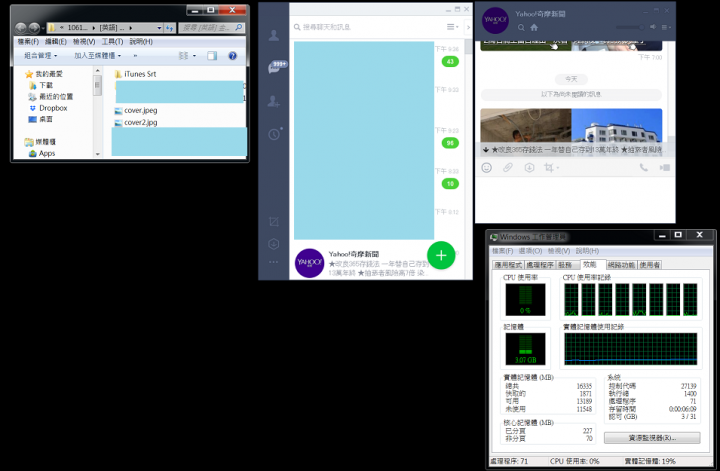This screenshot has width=720, height=471.
Task: Adjust volume slider in Yahoo chat header
Action: 630,27
